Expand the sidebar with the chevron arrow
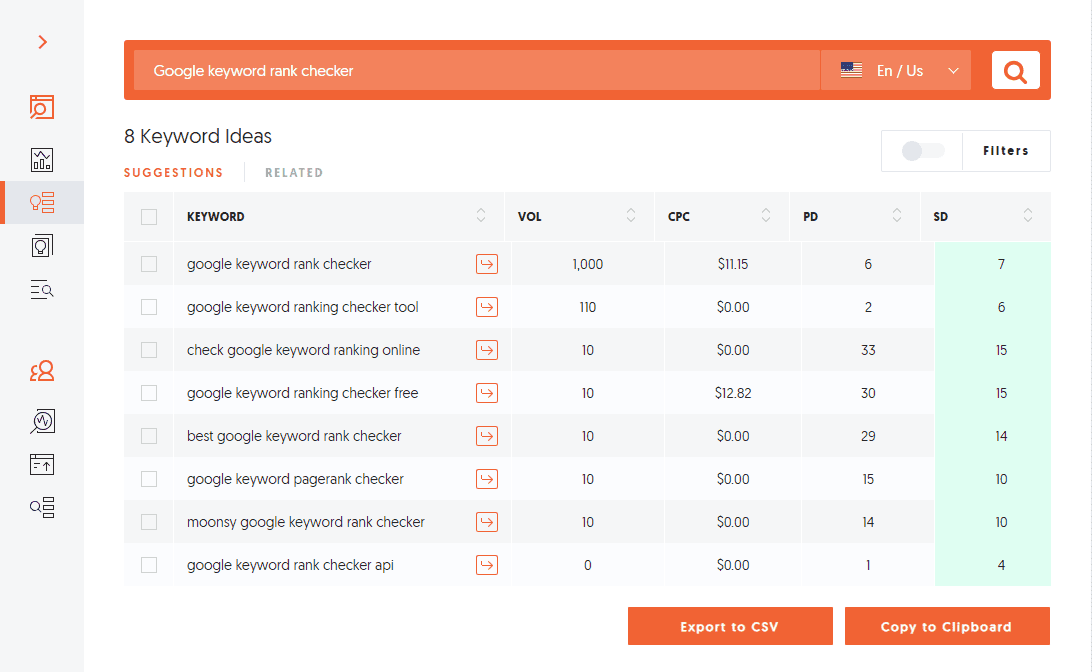This screenshot has width=1092, height=672. (42, 42)
